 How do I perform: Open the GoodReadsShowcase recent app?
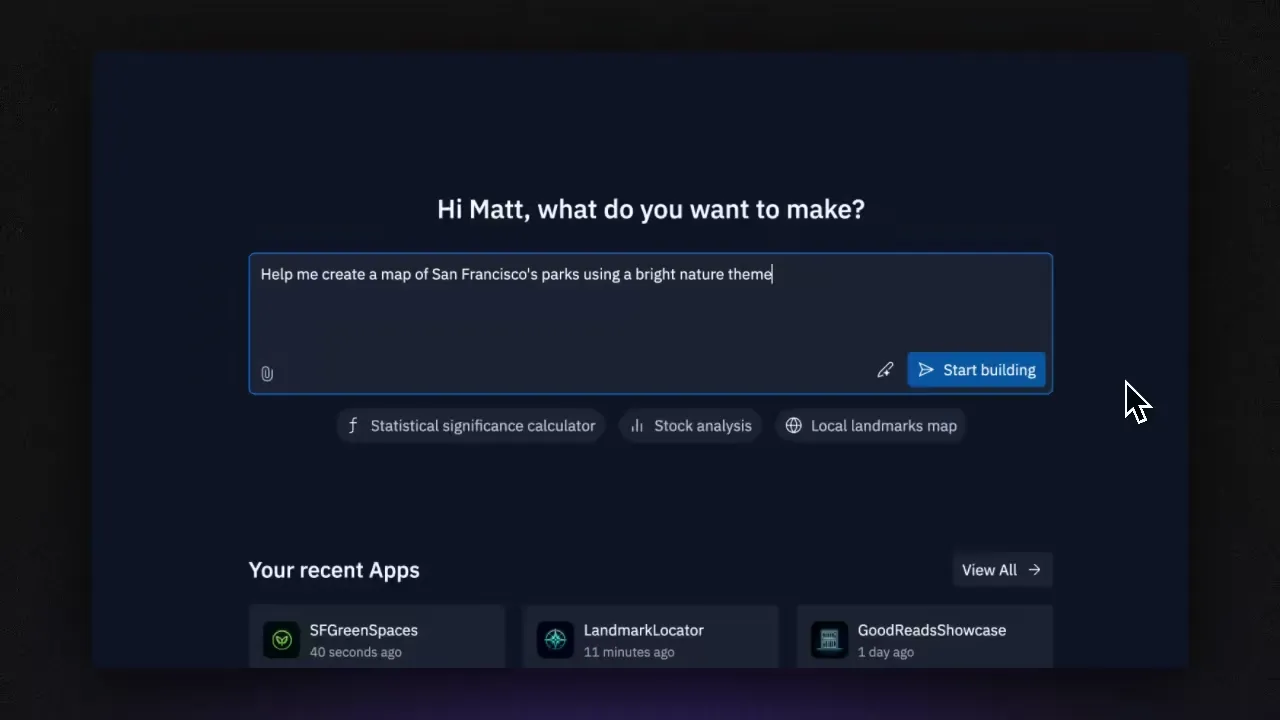coord(931,631)
